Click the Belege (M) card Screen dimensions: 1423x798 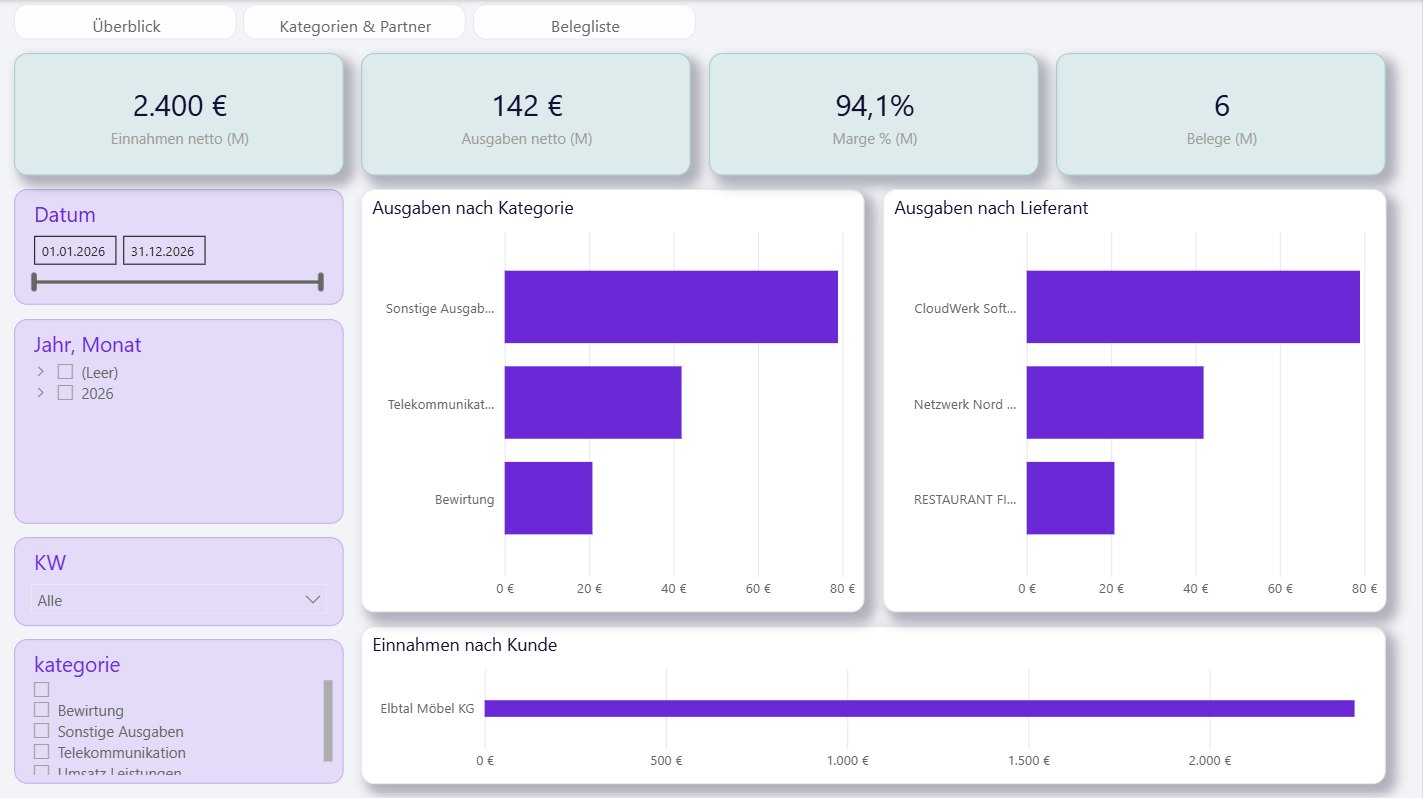[x=1221, y=115]
